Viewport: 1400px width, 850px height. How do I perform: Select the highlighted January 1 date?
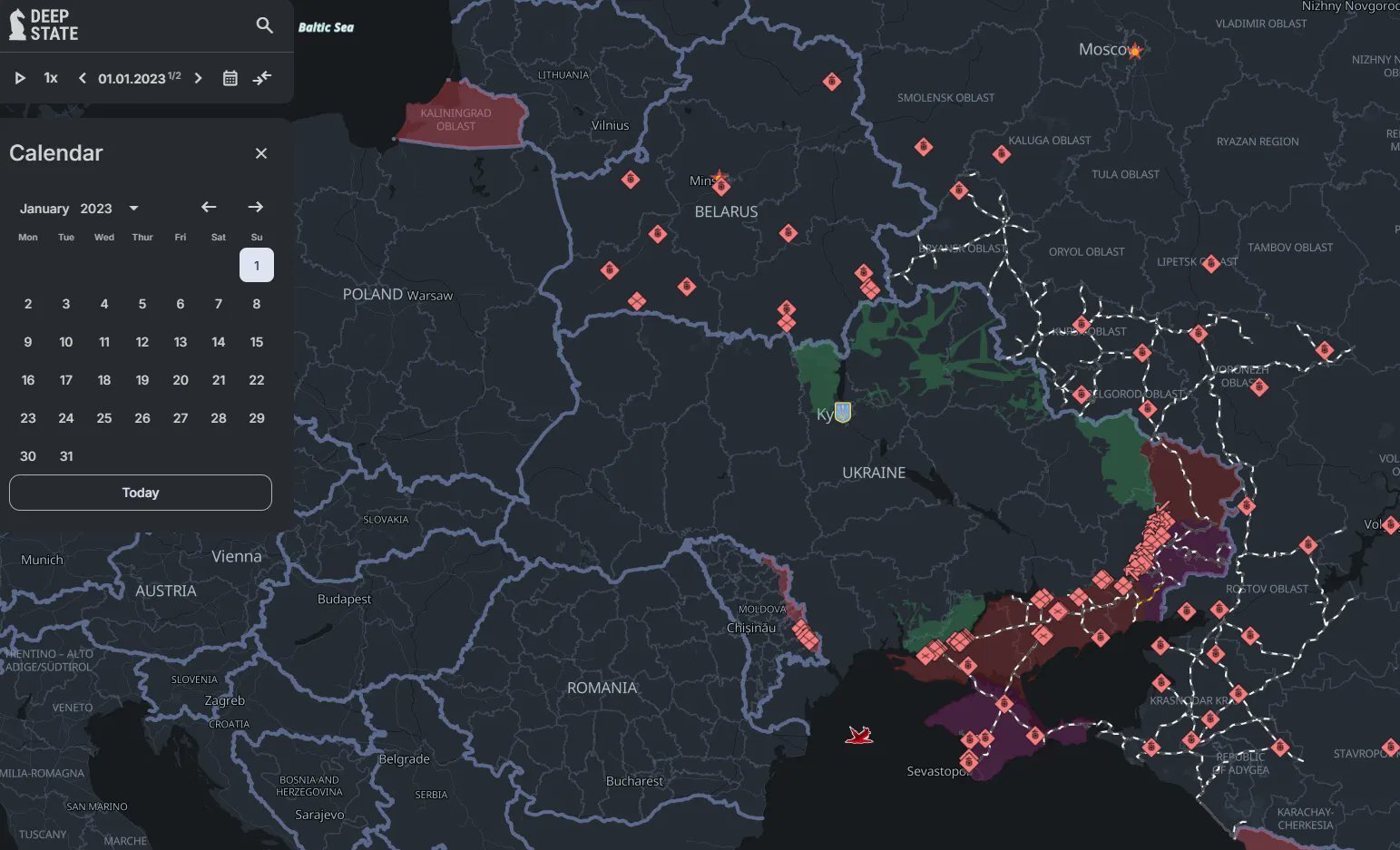point(257,266)
